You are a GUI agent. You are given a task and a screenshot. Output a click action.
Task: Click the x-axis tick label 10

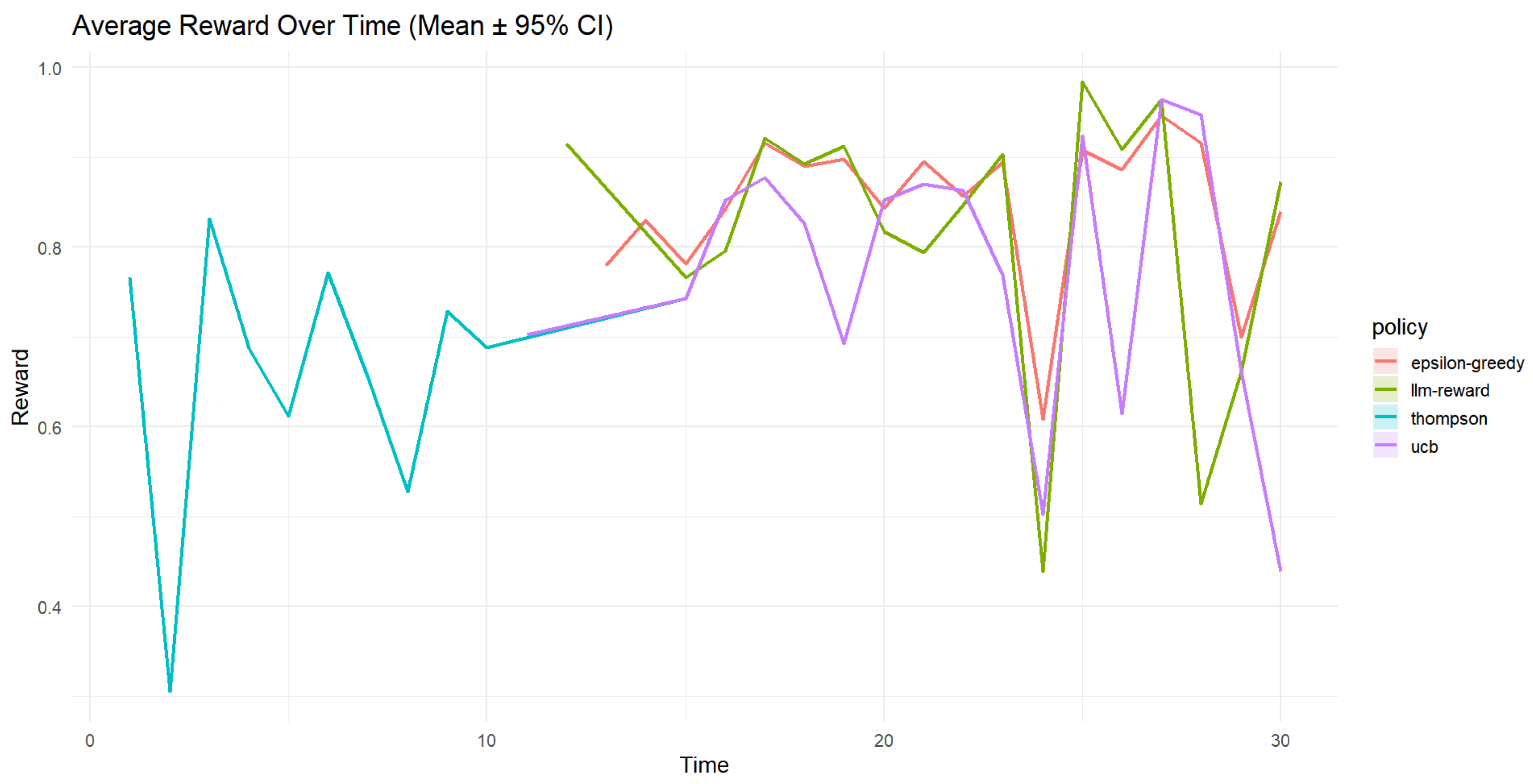486,741
